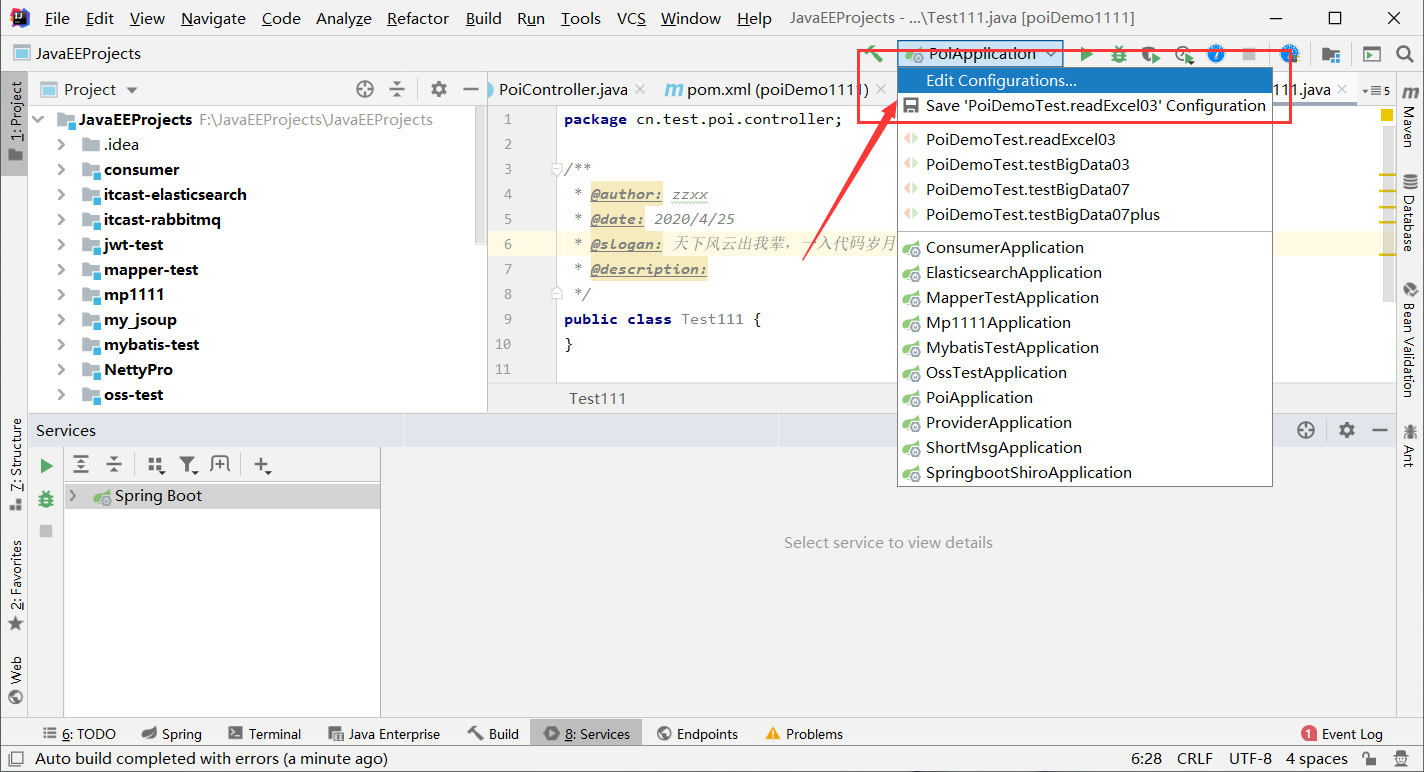This screenshot has width=1424, height=772.
Task: Toggle the Database side panel
Action: pyautogui.click(x=1409, y=212)
